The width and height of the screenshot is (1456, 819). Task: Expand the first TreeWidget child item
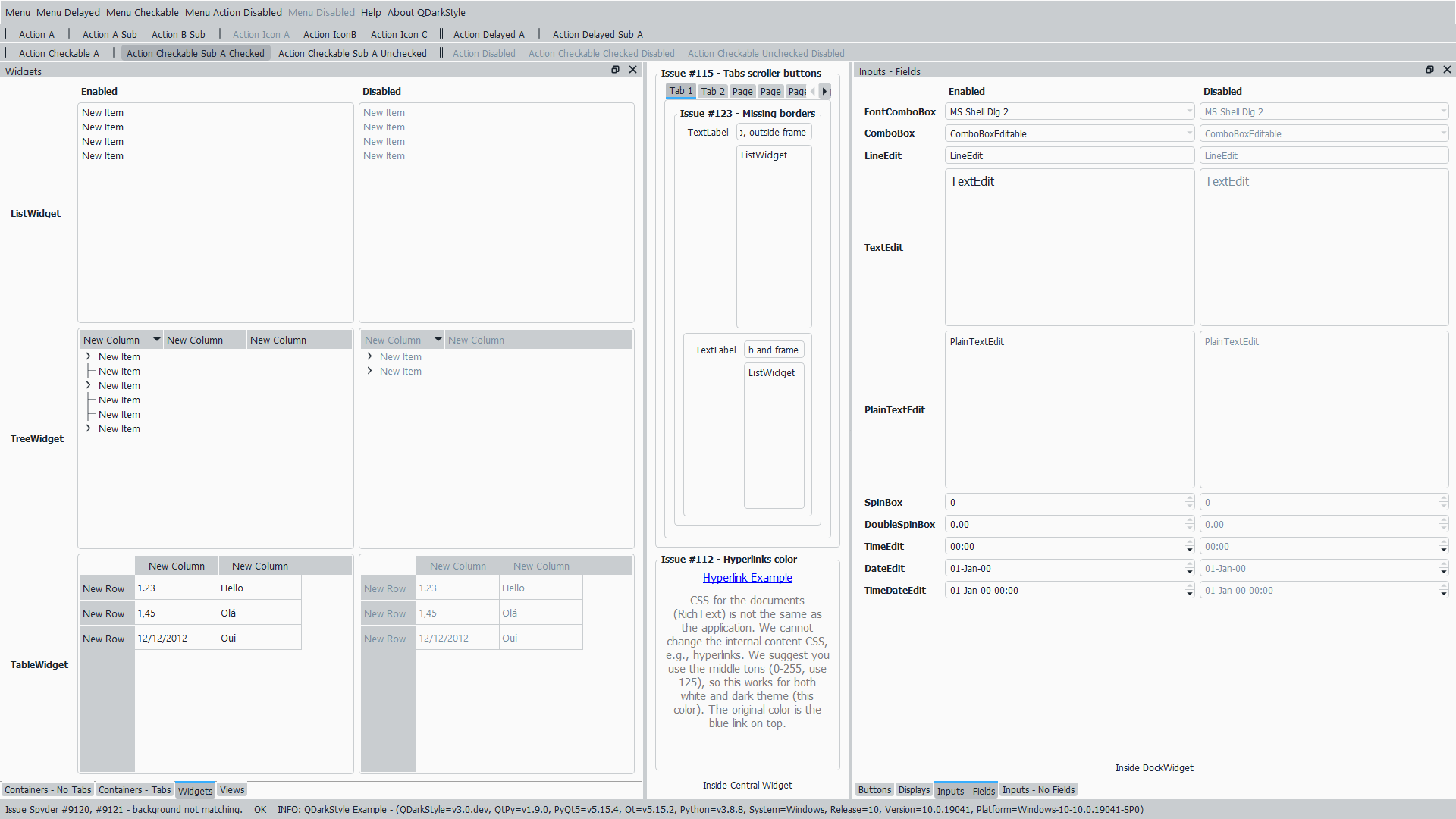pyautogui.click(x=87, y=356)
